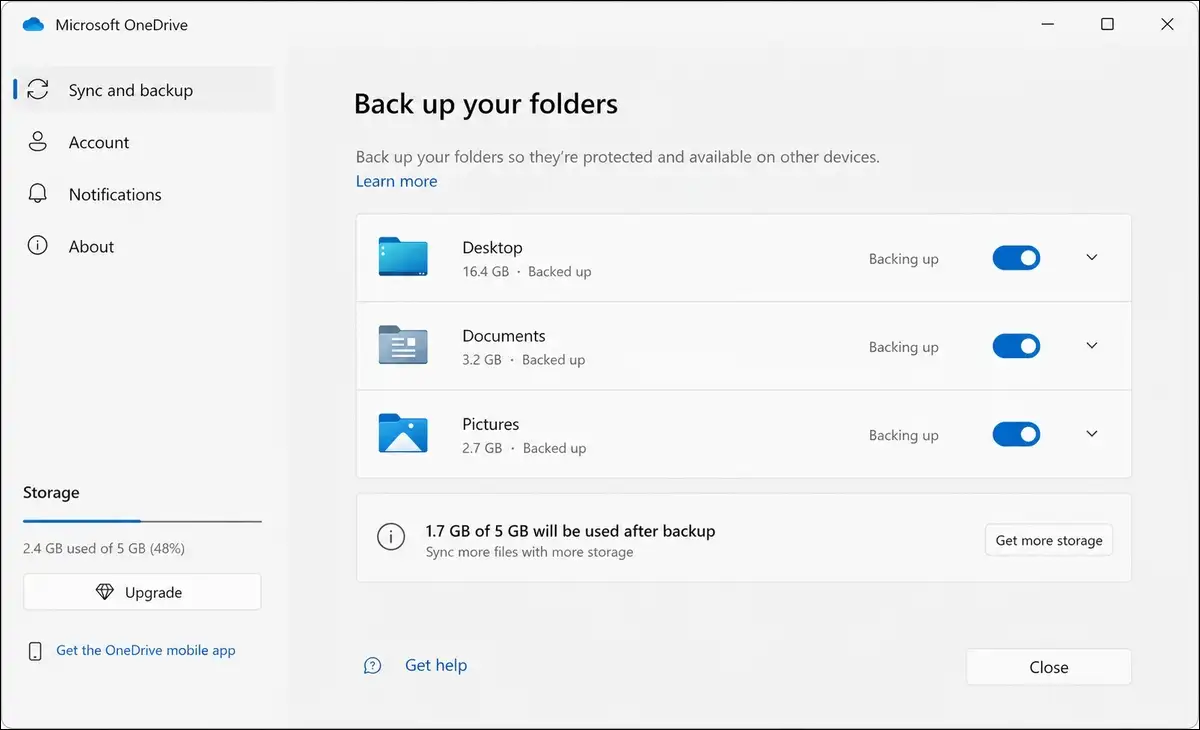Maximize the OneDrive settings window
Image resolution: width=1200 pixels, height=730 pixels.
click(1107, 24)
